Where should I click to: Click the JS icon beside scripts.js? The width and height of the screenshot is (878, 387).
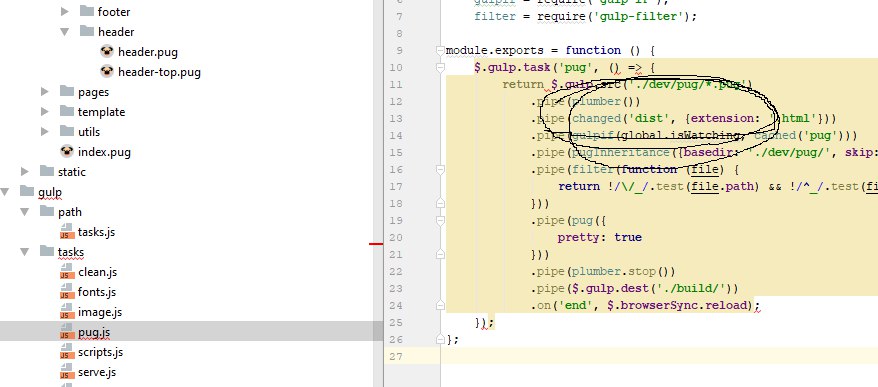point(67,352)
